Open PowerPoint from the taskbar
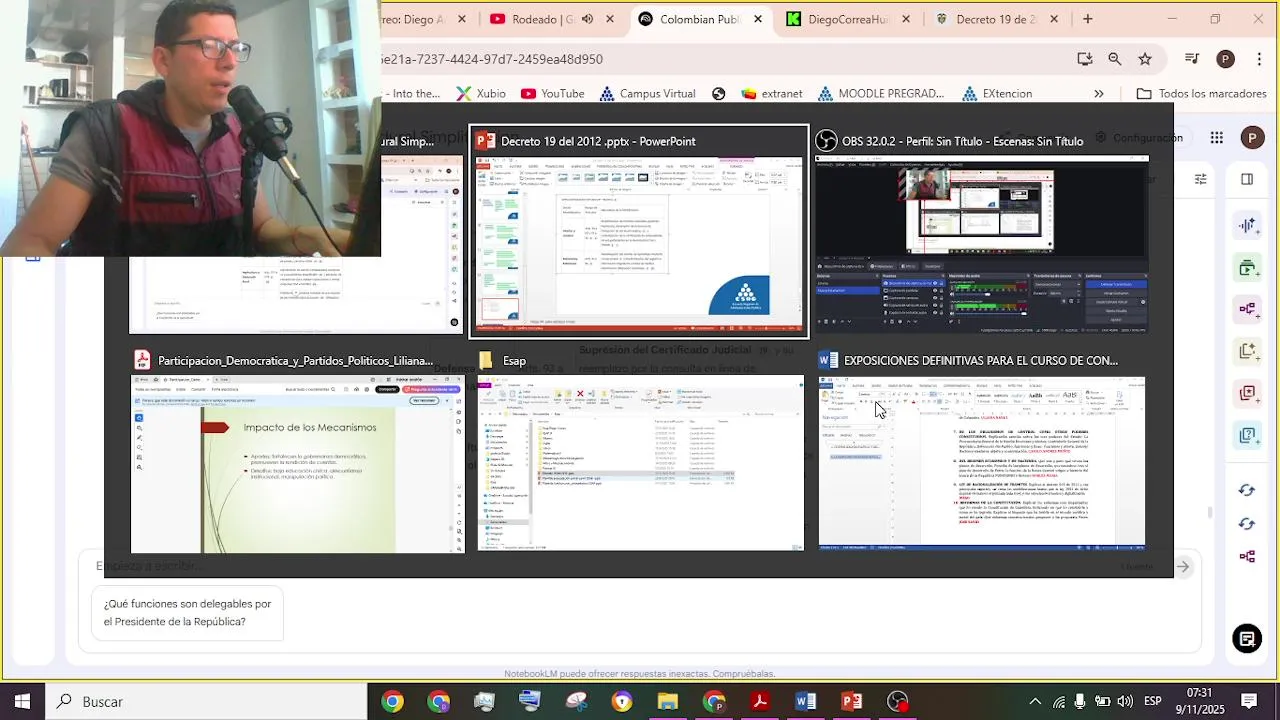Image resolution: width=1280 pixels, height=720 pixels. (852, 701)
